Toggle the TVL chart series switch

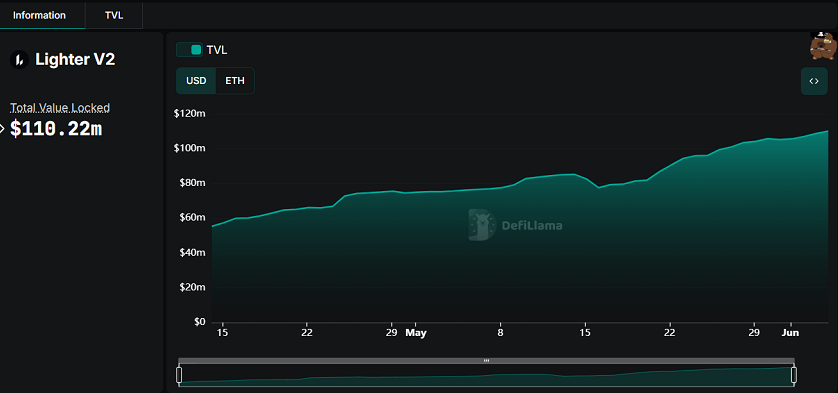[x=190, y=50]
